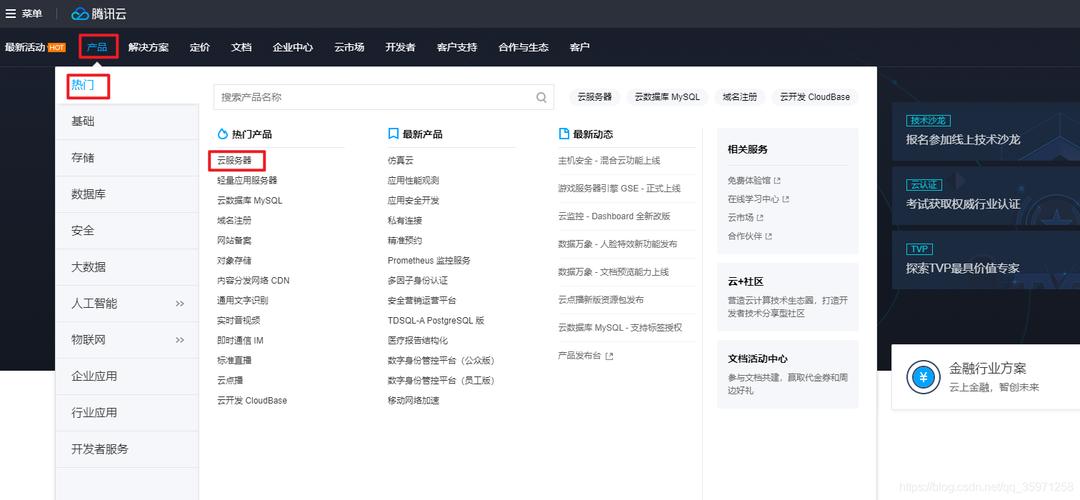The image size is (1080, 500).
Task: Open 最新活动 in the navigation bar
Action: [25, 48]
